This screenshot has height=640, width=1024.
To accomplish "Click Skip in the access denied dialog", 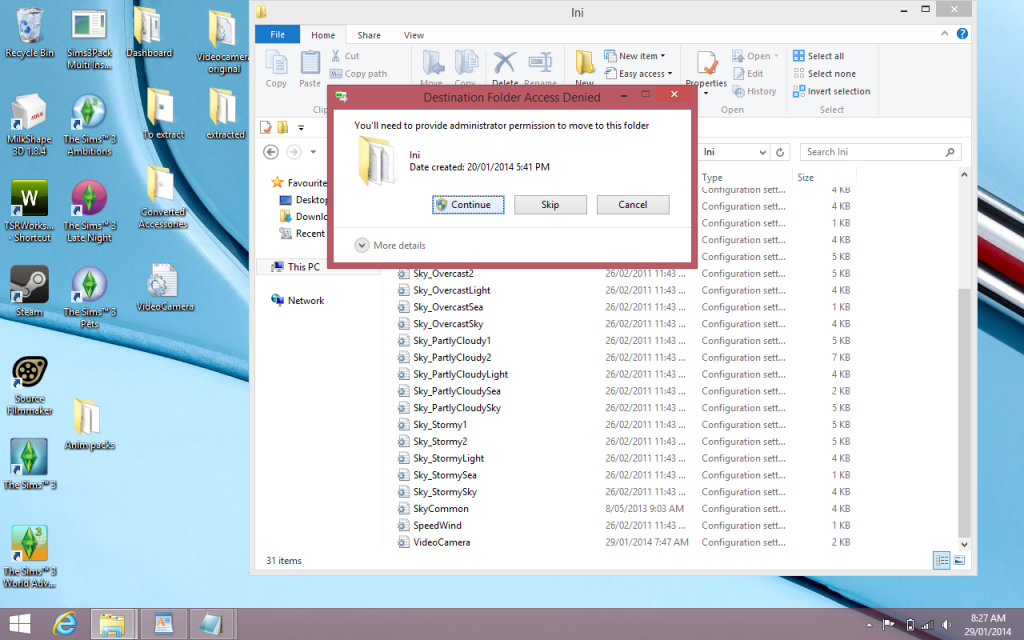I will tap(550, 204).
